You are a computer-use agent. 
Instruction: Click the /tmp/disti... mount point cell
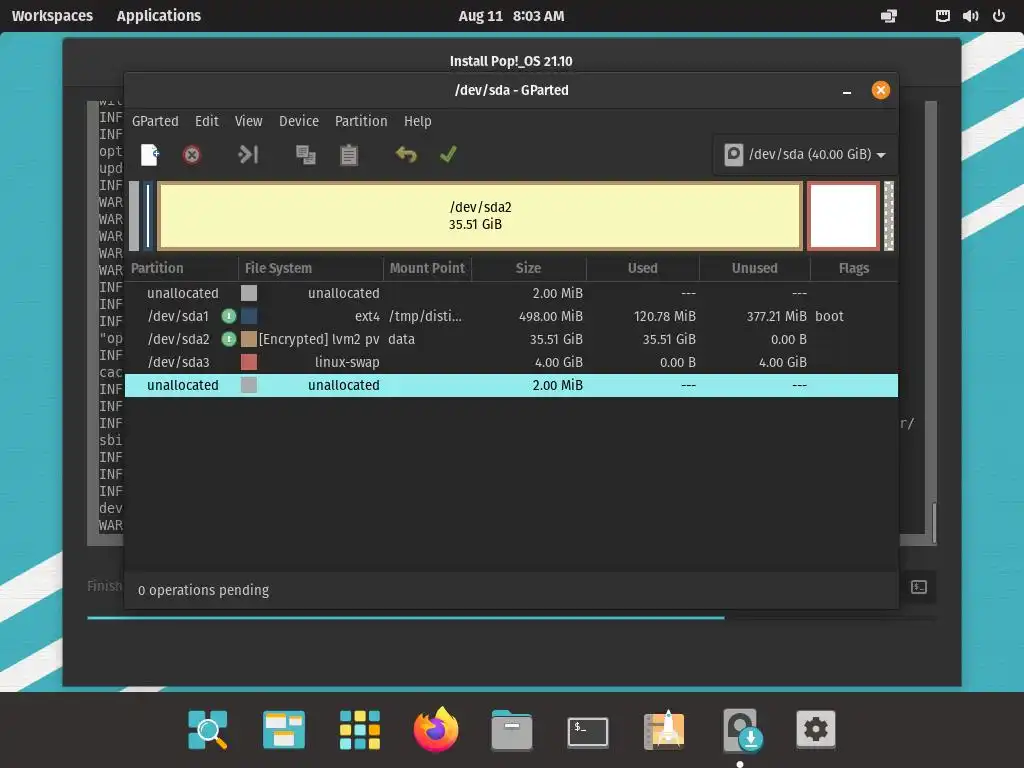(x=425, y=316)
